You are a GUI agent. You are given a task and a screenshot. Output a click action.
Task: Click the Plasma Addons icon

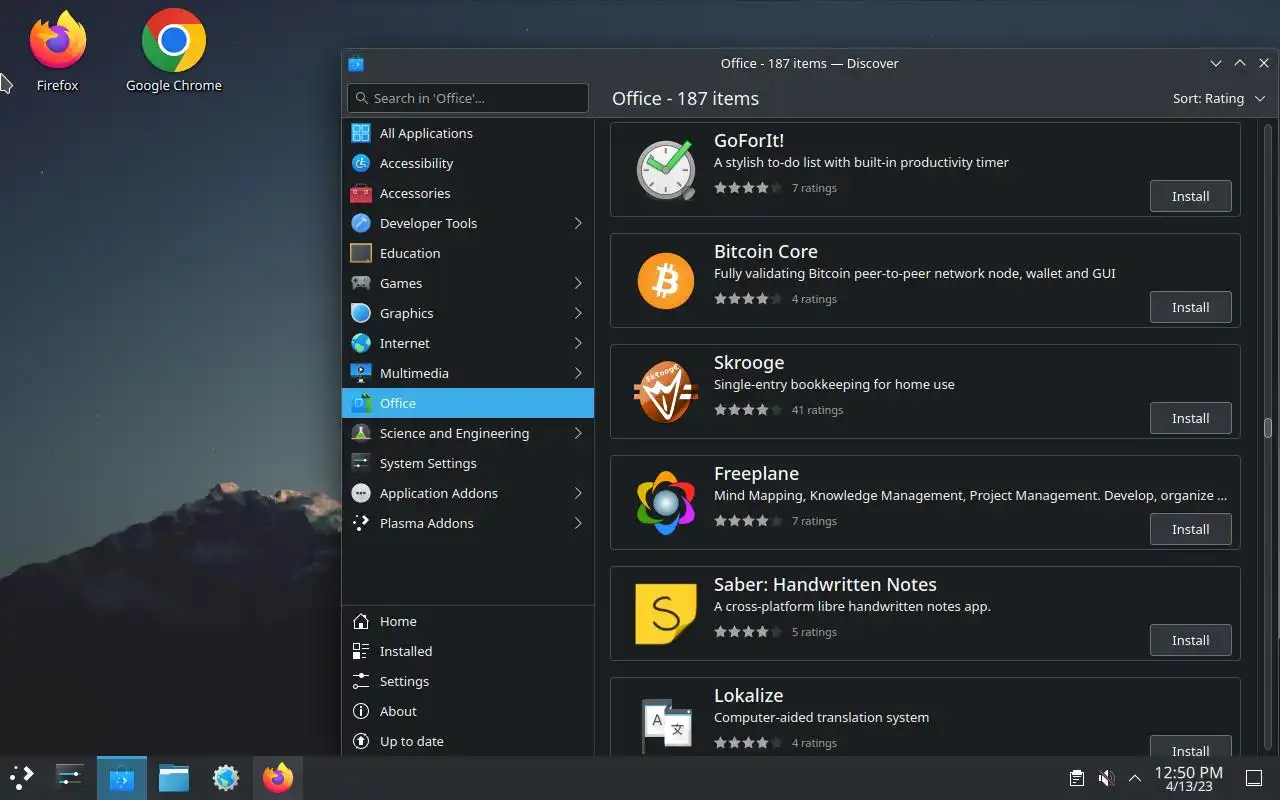click(361, 523)
